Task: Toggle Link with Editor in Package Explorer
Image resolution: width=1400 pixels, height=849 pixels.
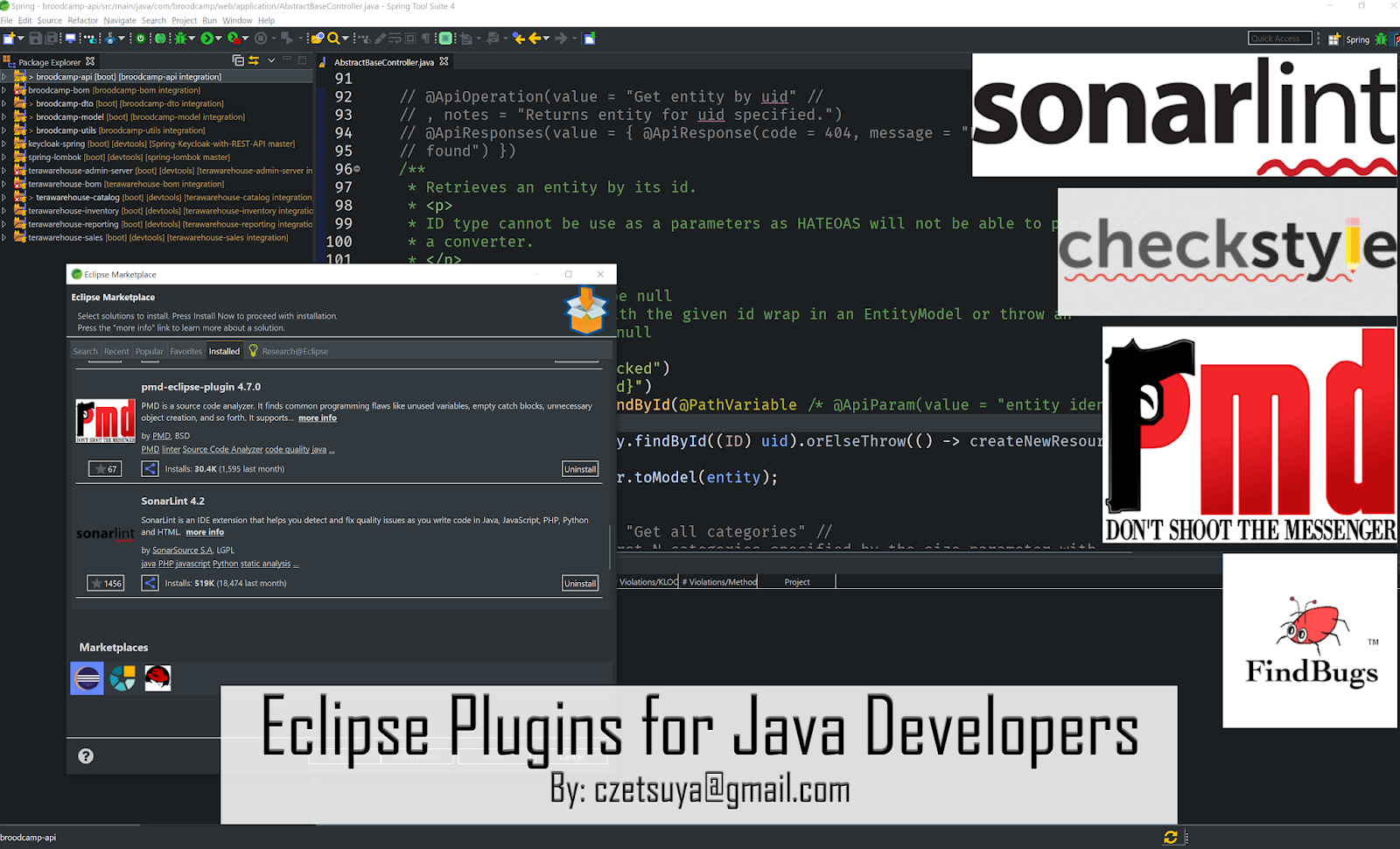Action: click(254, 60)
